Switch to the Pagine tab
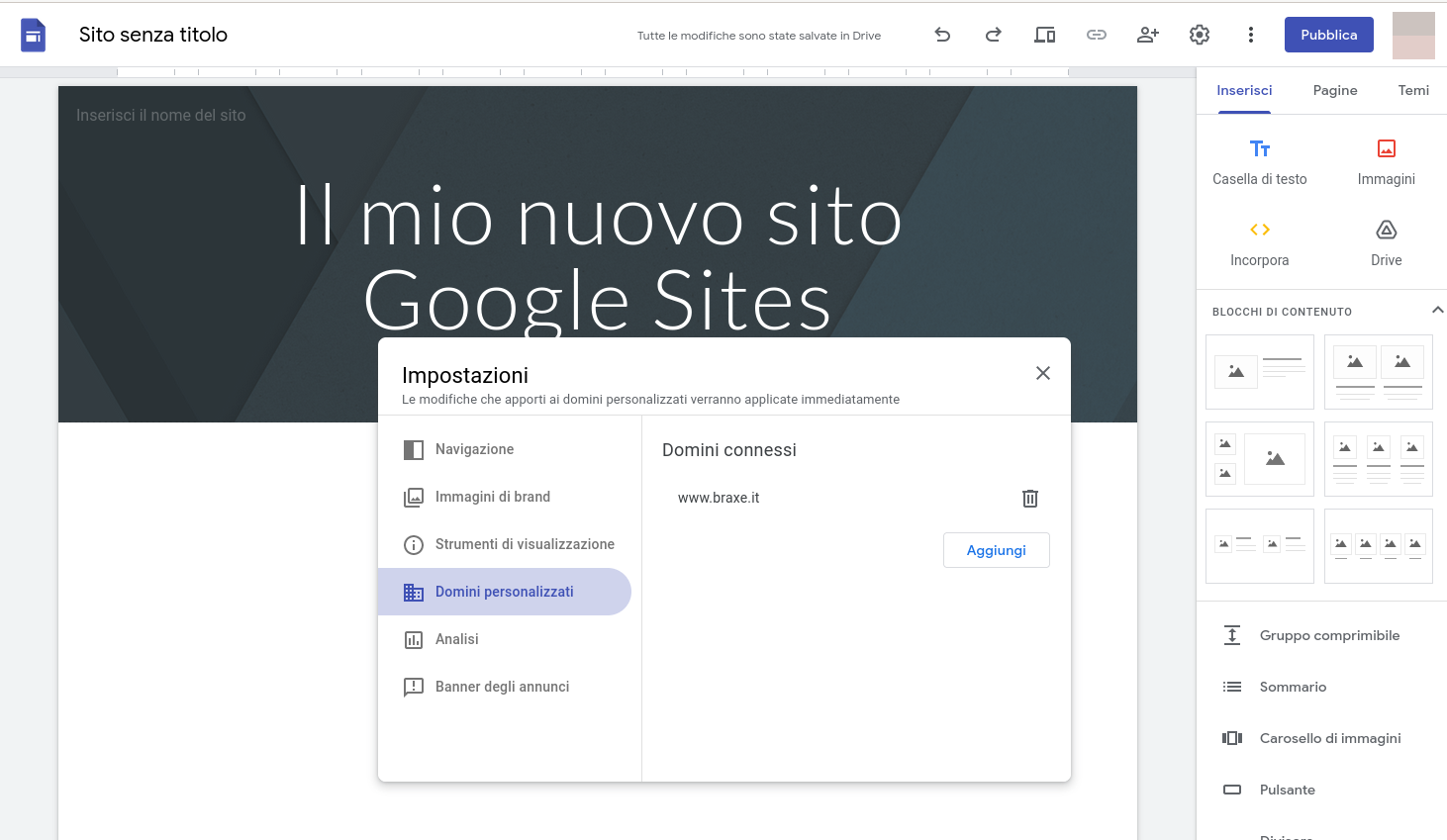Image resolution: width=1447 pixels, height=840 pixels. [x=1335, y=90]
